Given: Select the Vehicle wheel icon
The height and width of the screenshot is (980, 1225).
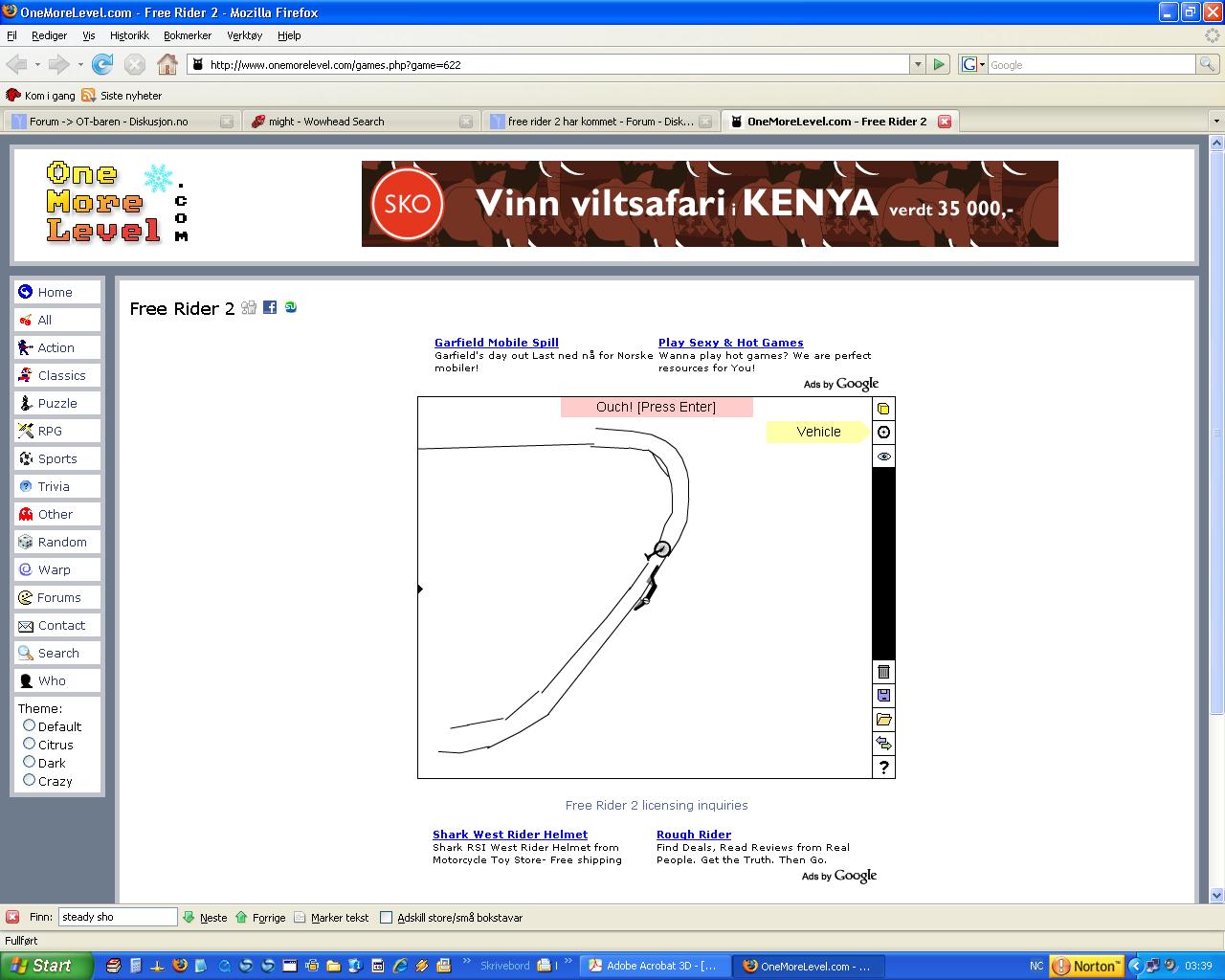Looking at the screenshot, I should pyautogui.click(x=883, y=433).
